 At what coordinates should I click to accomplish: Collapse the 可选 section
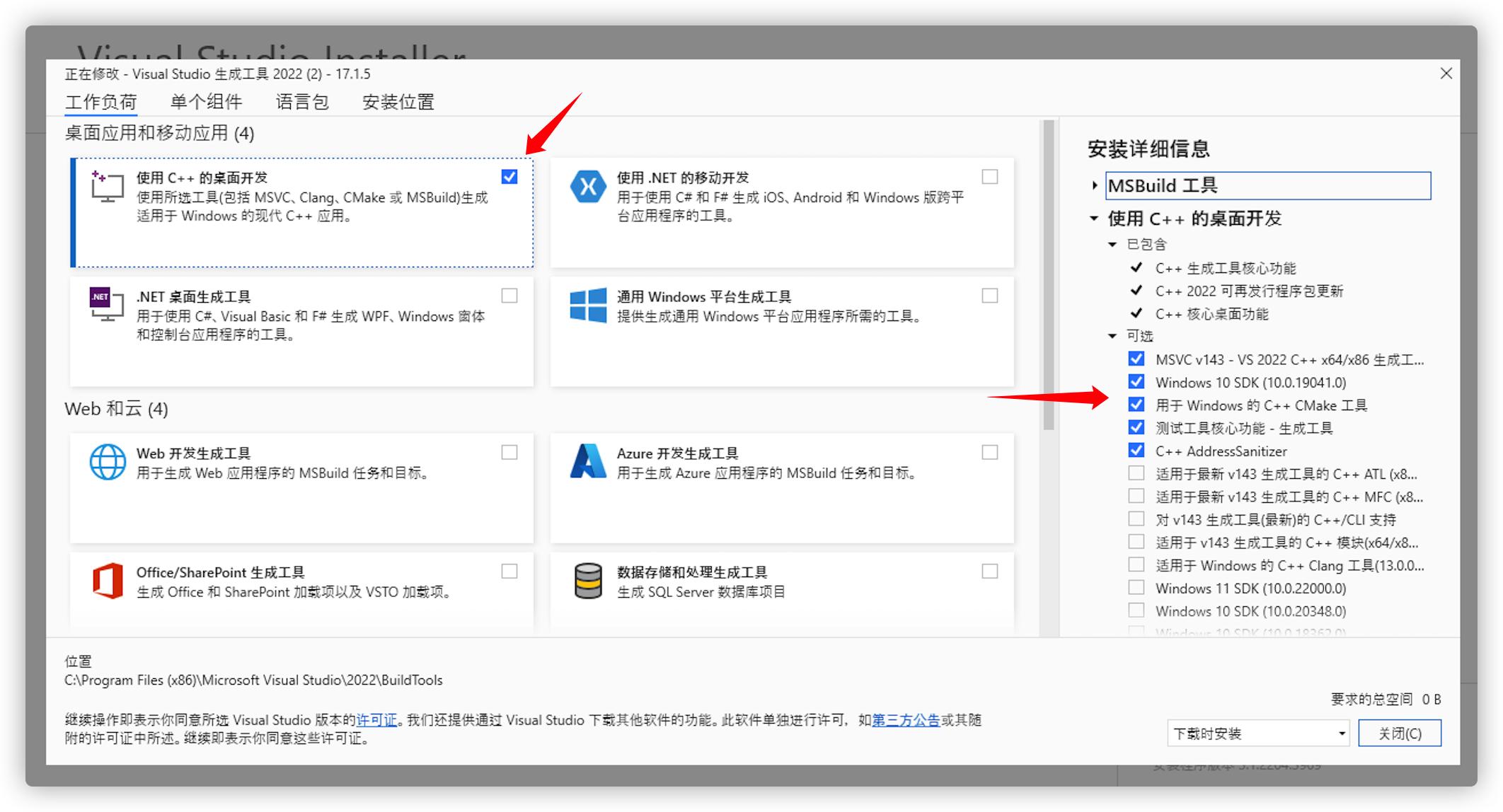pyautogui.click(x=1112, y=336)
